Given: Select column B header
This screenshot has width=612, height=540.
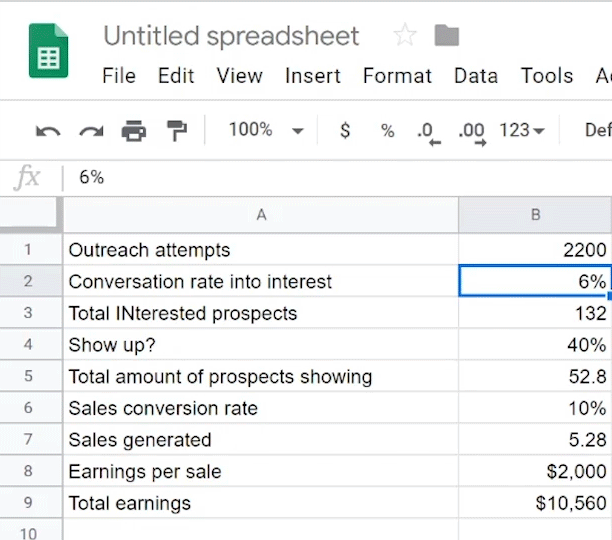Looking at the screenshot, I should coord(535,214).
